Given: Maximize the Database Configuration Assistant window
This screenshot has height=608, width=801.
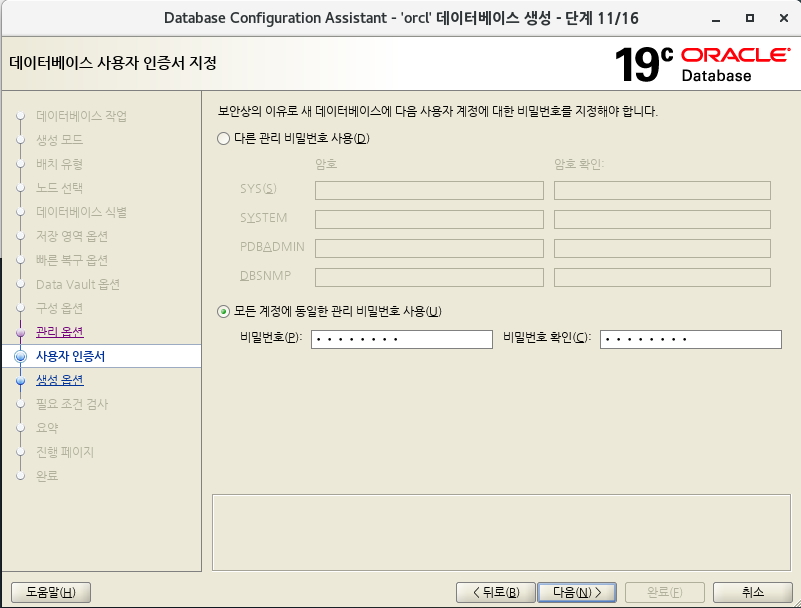Looking at the screenshot, I should pyautogui.click(x=749, y=18).
